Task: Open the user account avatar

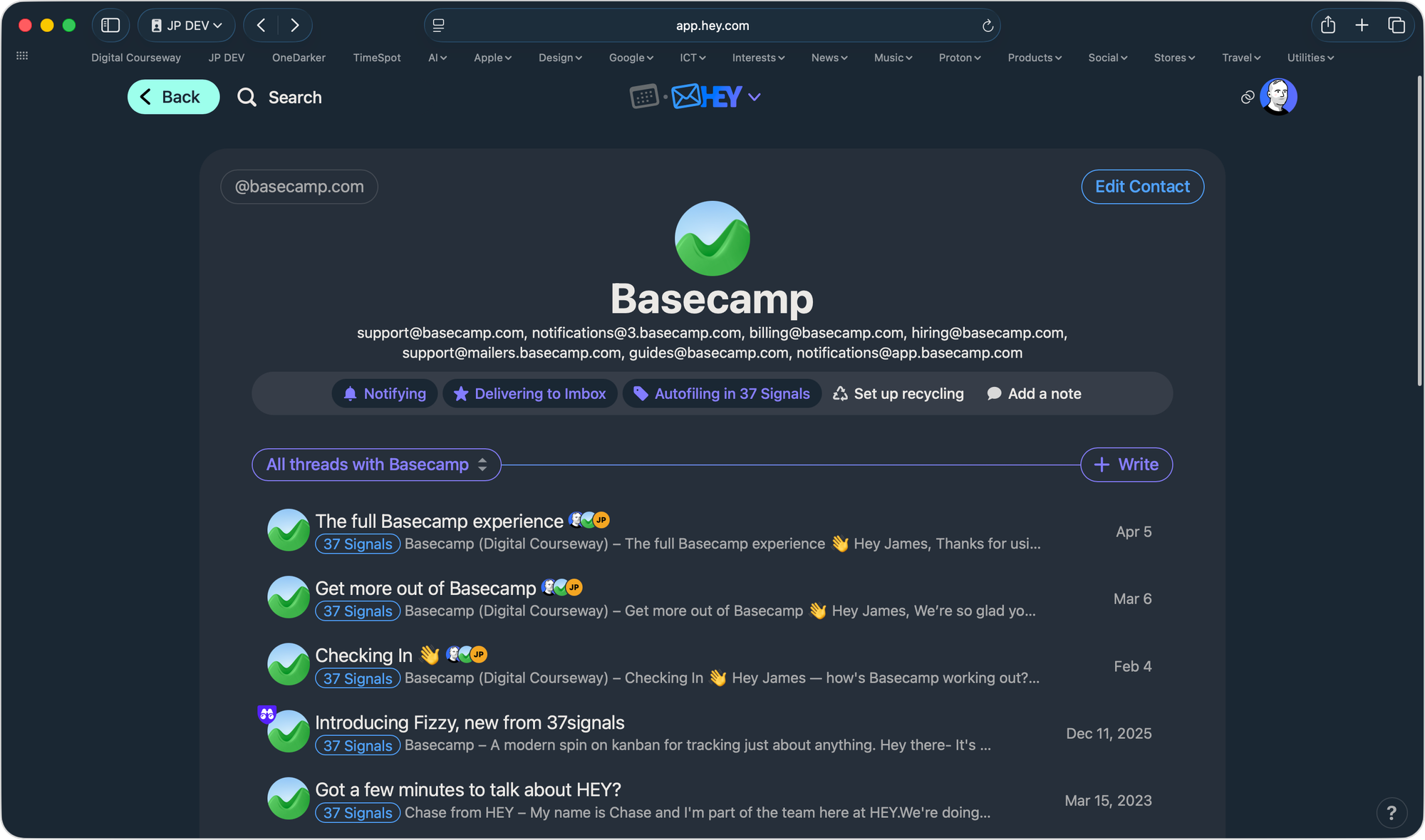Action: coord(1278,96)
